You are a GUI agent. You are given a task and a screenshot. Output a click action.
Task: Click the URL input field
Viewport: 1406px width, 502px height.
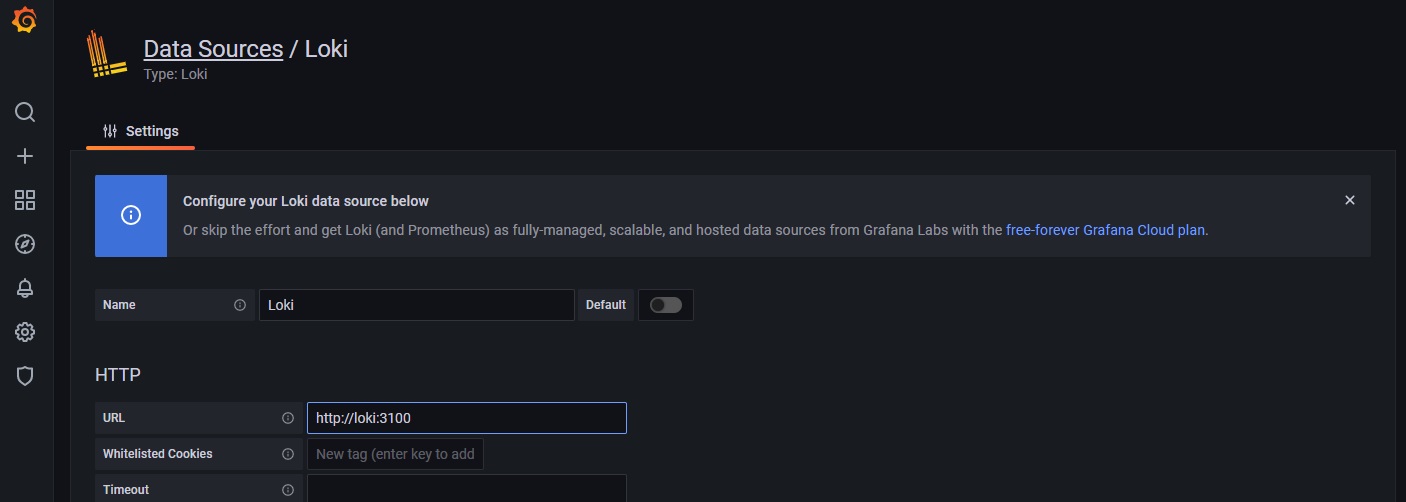467,418
